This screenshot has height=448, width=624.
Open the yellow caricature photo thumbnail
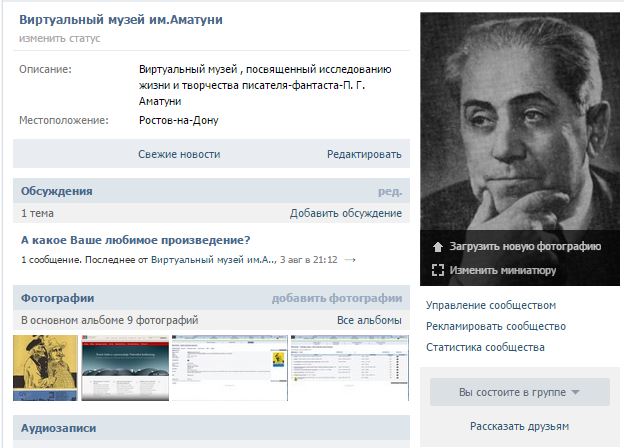coord(45,368)
